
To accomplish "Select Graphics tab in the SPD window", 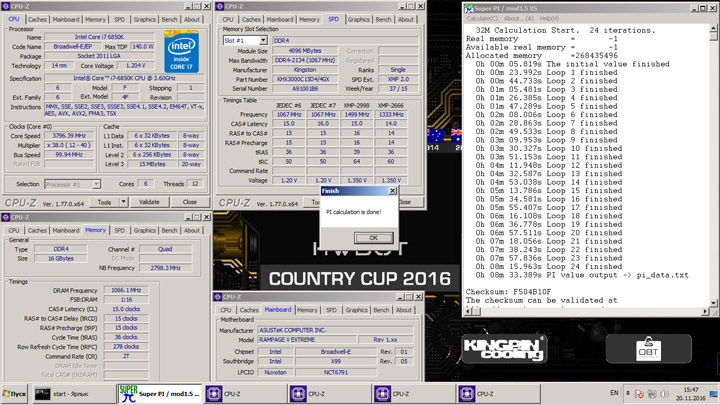I will point(359,19).
